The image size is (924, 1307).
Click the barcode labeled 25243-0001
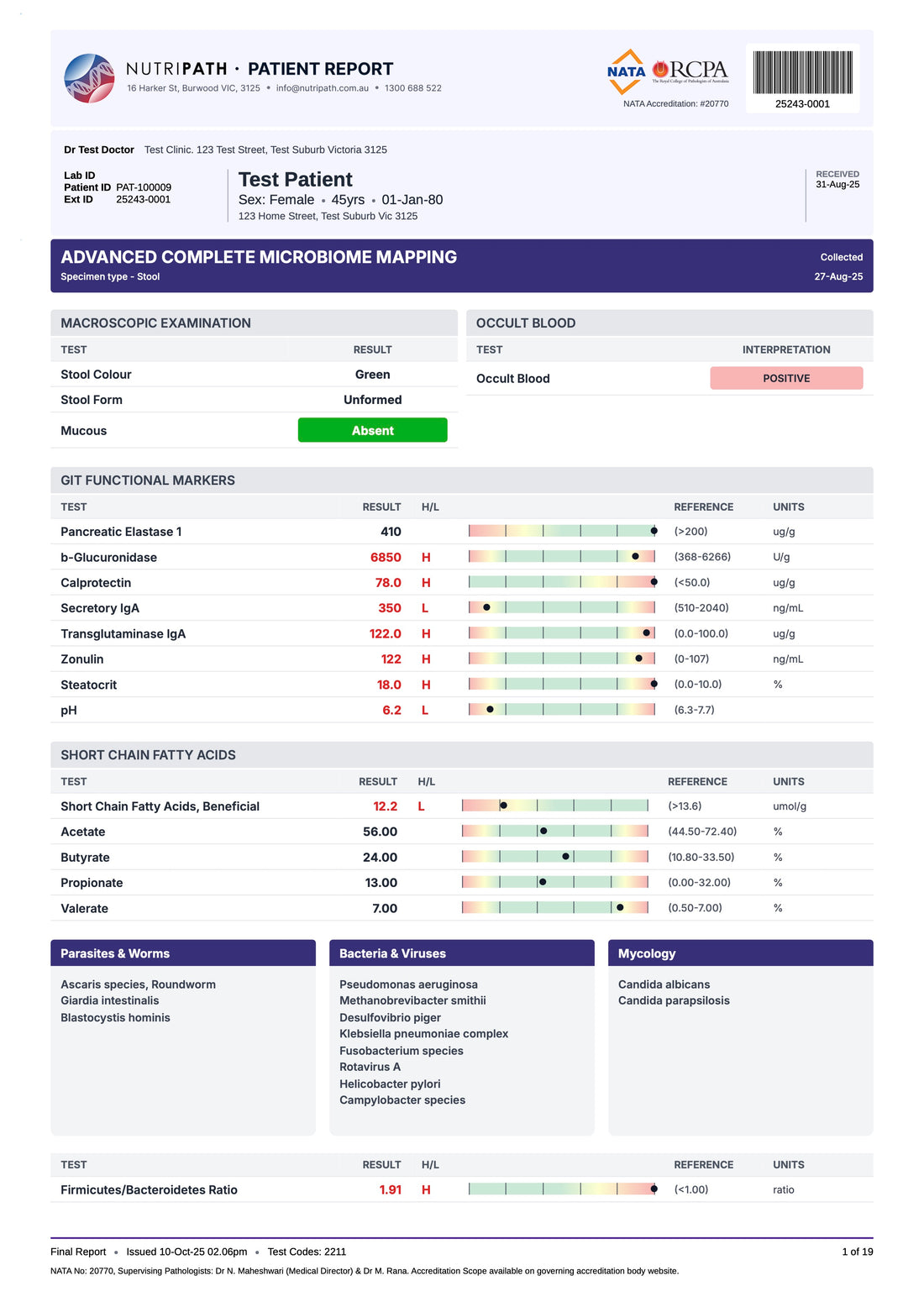(802, 73)
